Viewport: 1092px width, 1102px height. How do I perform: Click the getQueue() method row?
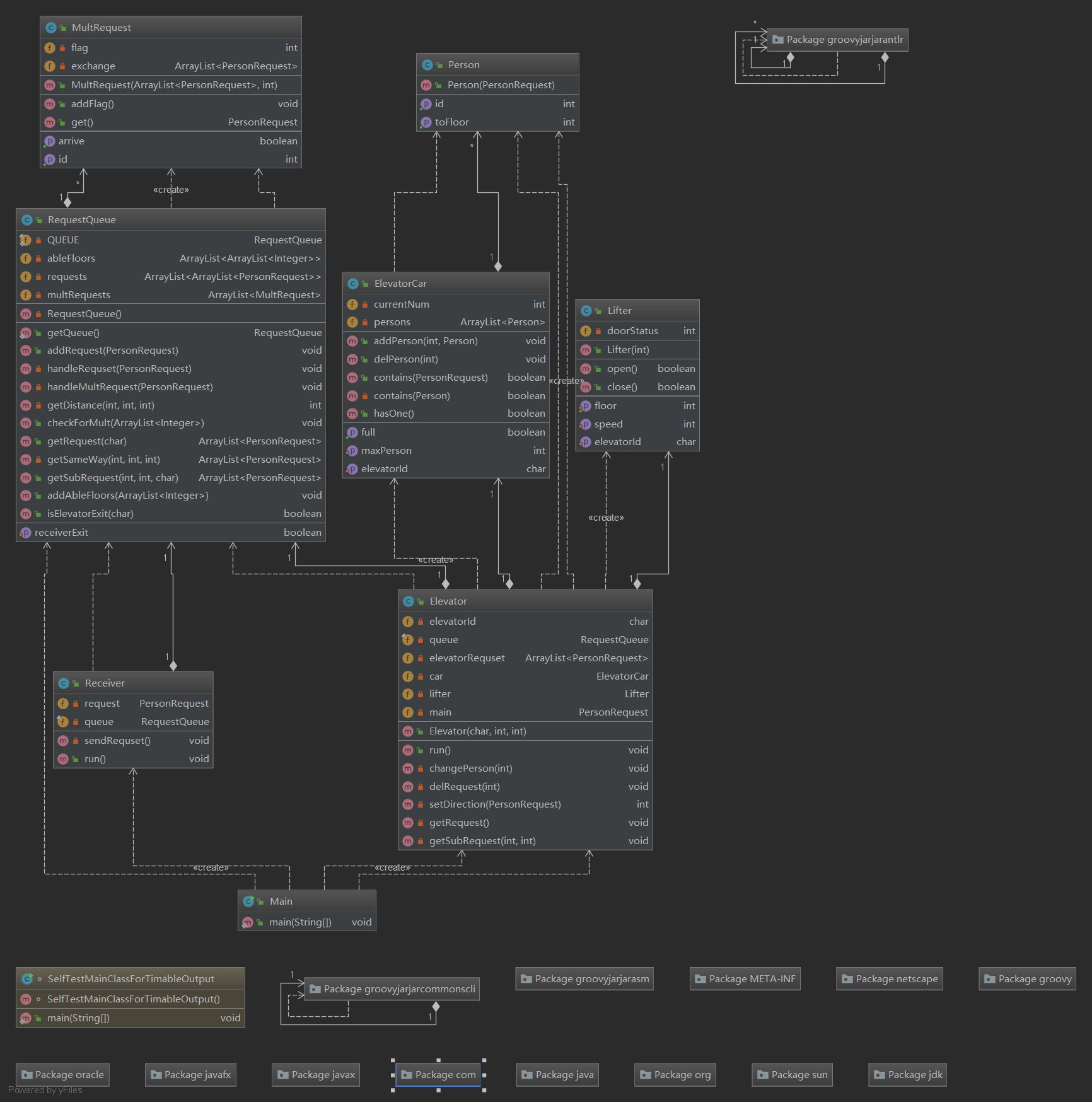pyautogui.click(x=171, y=333)
